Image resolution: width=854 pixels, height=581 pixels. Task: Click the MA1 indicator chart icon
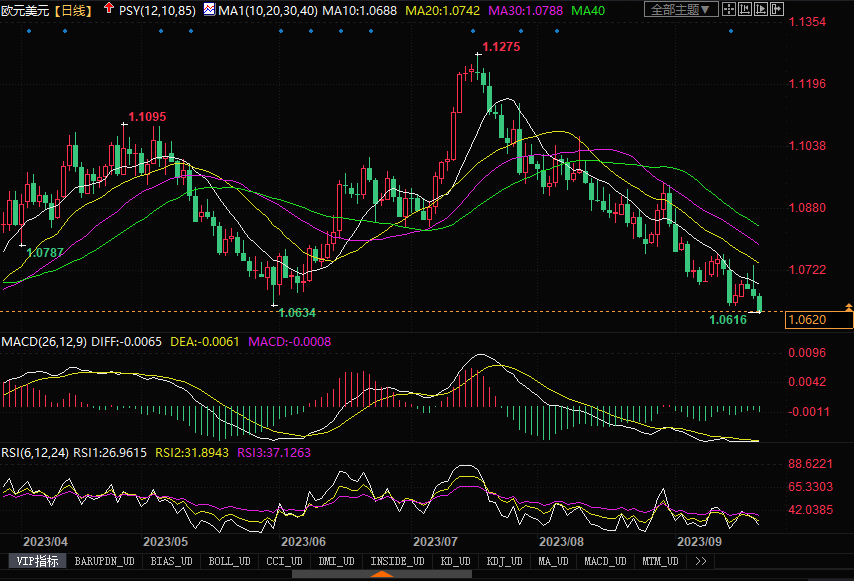209,10
